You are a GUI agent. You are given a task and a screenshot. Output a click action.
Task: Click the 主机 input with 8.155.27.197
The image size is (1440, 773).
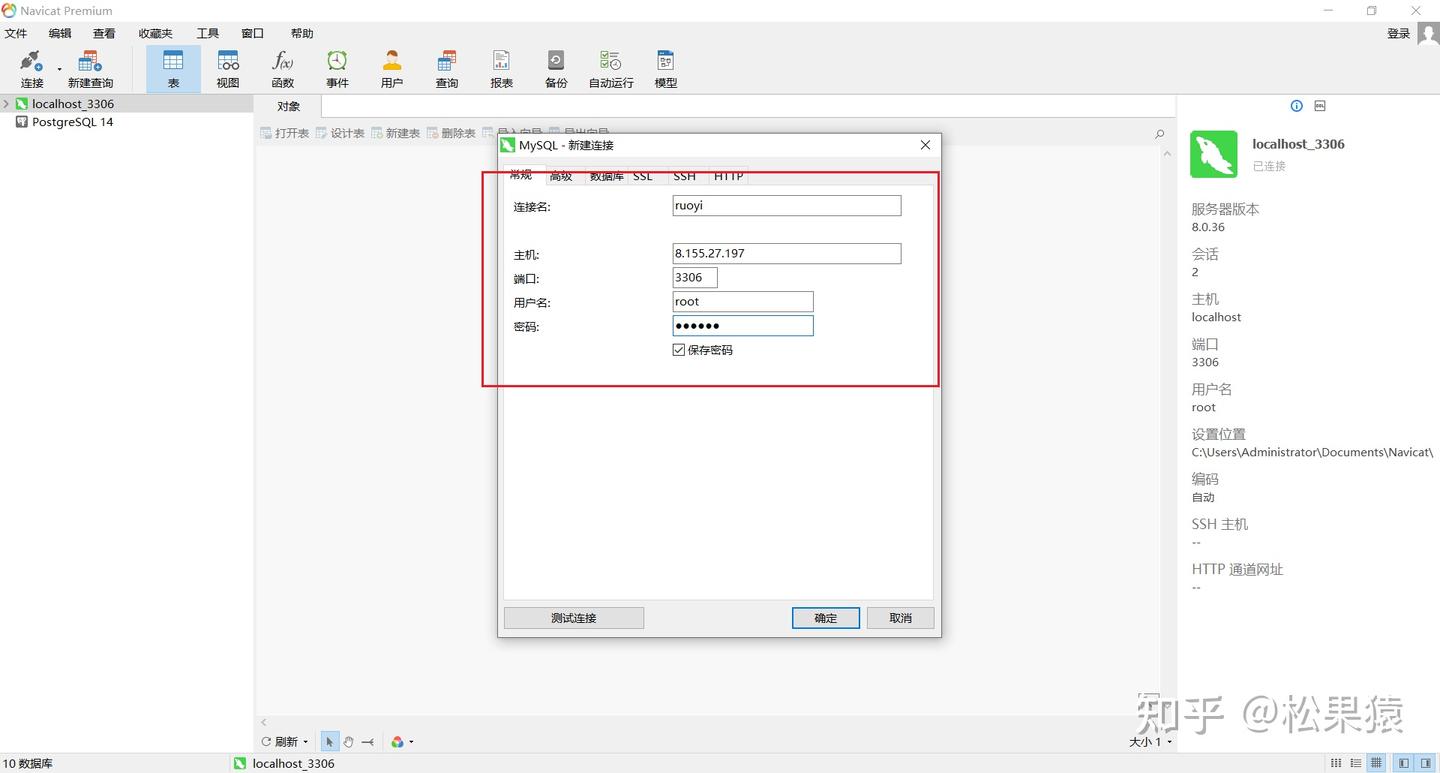tap(787, 253)
